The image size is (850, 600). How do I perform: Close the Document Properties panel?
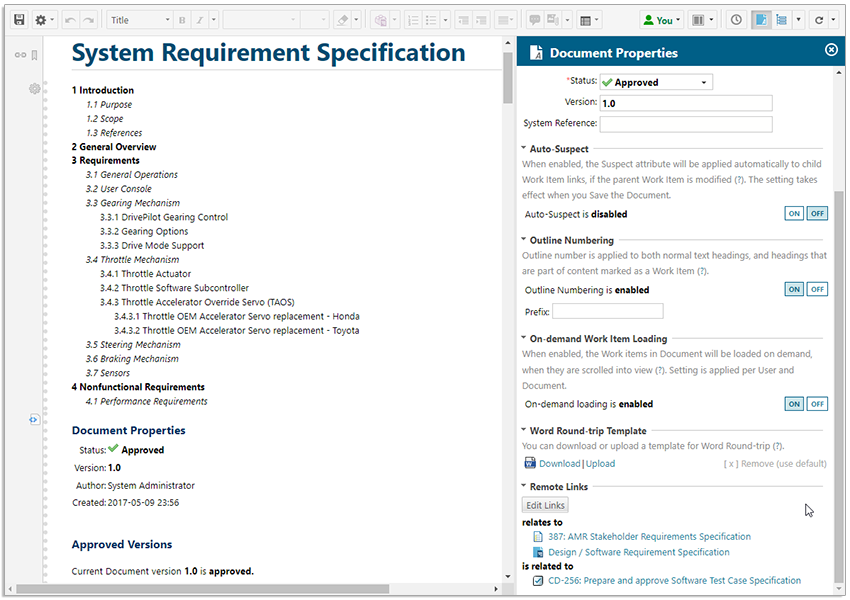pyautogui.click(x=831, y=50)
